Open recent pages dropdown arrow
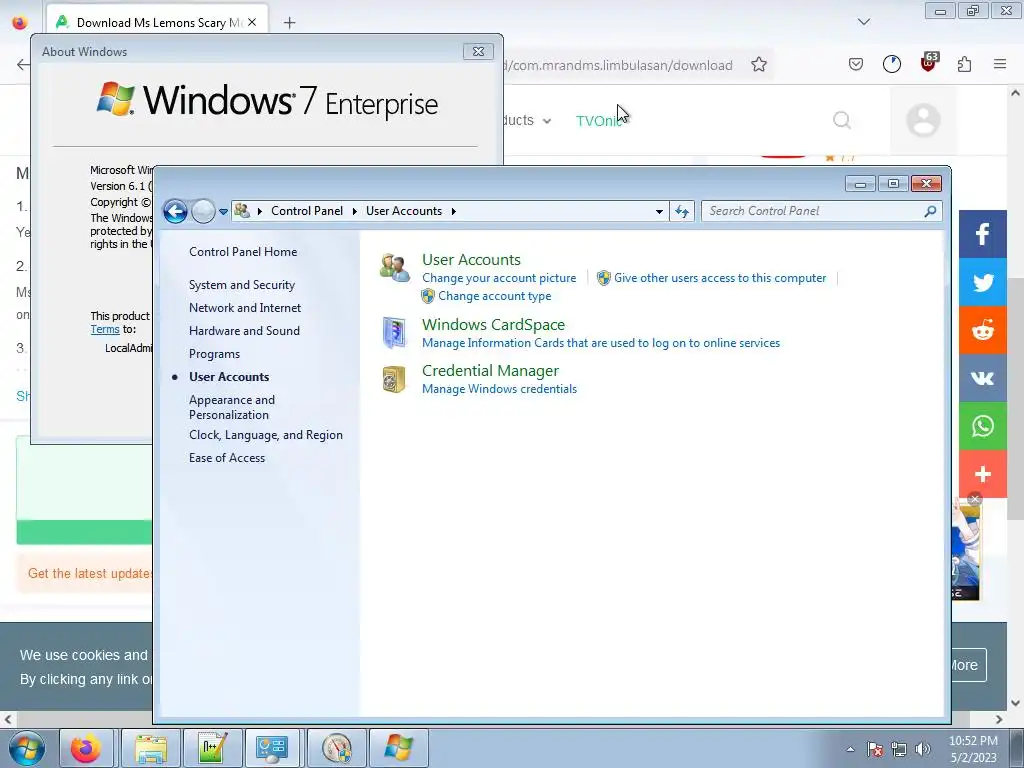The width and height of the screenshot is (1024, 768). tap(223, 212)
